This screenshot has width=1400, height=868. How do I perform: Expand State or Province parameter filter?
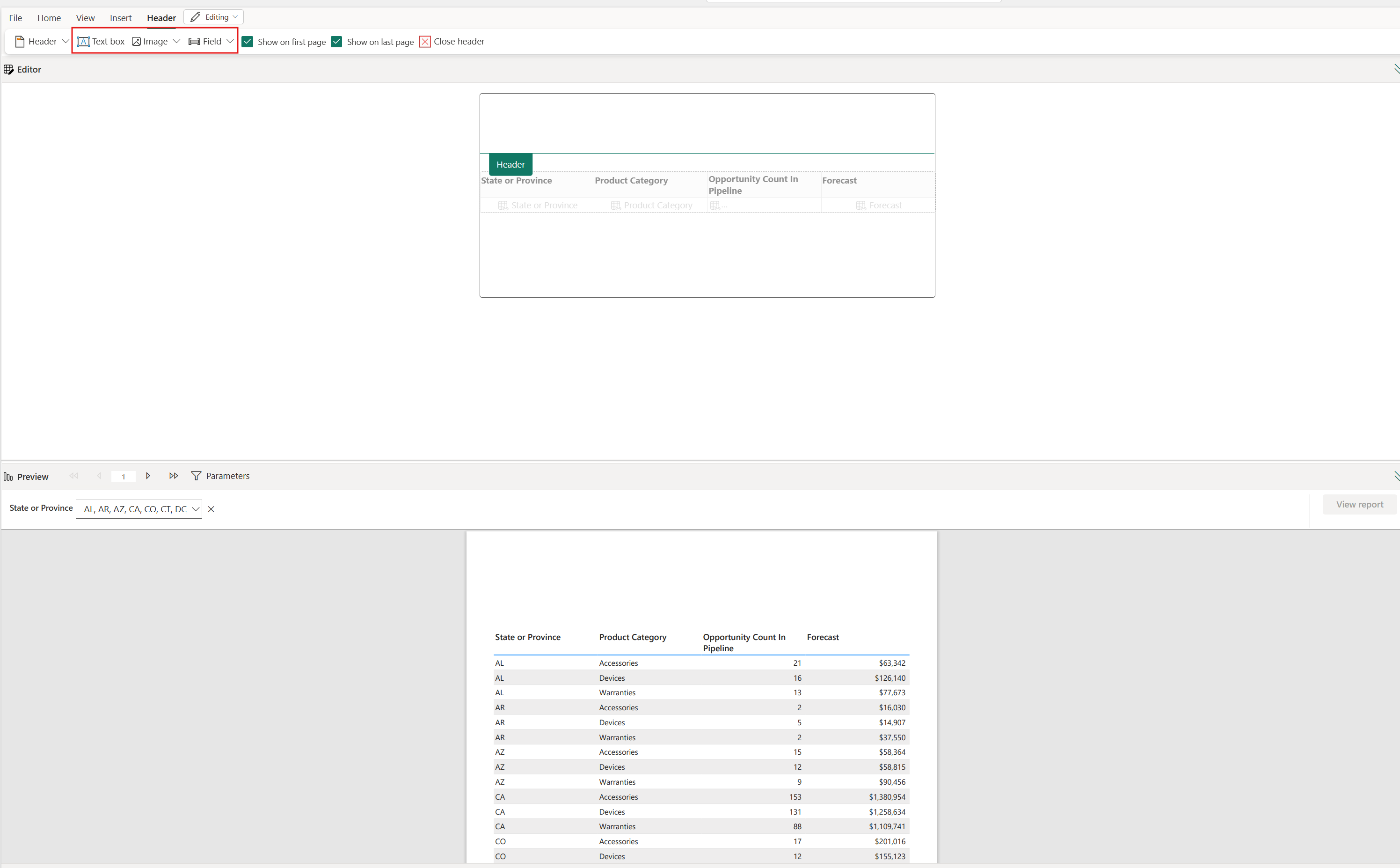pos(196,508)
